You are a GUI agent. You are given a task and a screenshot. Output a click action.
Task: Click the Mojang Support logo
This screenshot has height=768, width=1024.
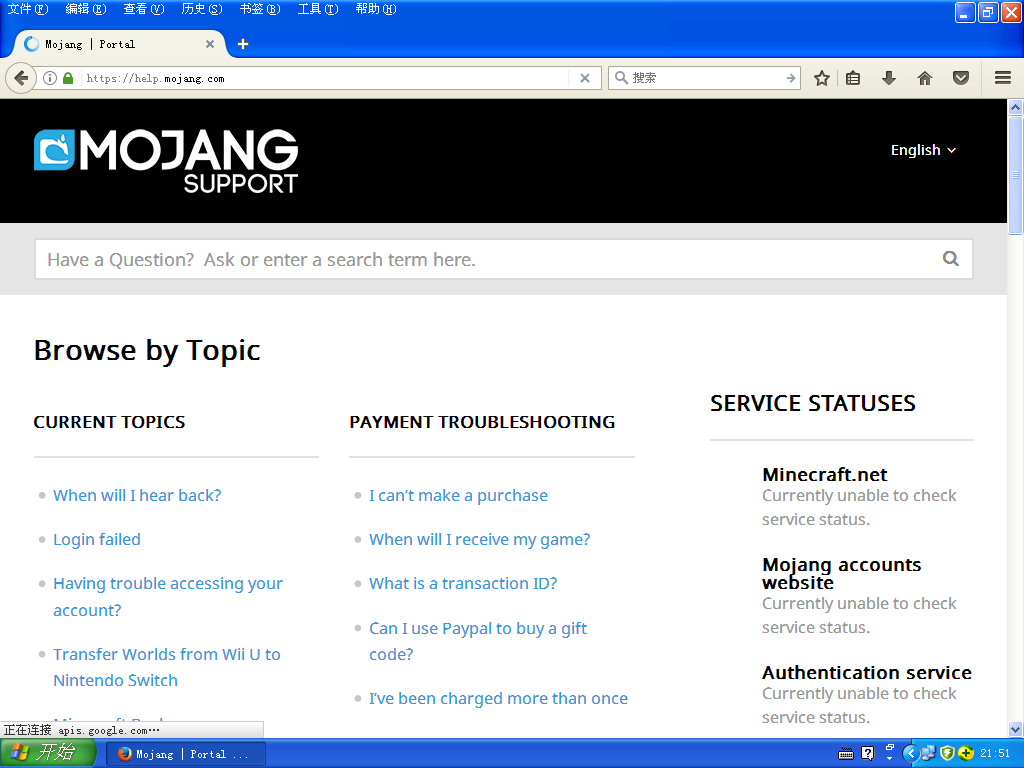[x=166, y=161]
